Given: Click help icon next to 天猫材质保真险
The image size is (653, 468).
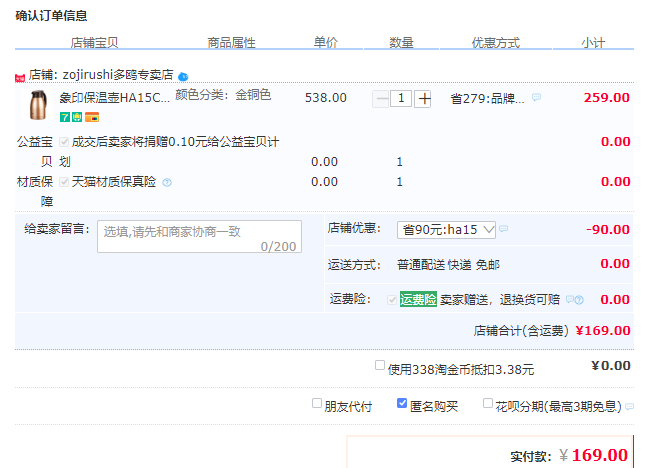Looking at the screenshot, I should [167, 182].
